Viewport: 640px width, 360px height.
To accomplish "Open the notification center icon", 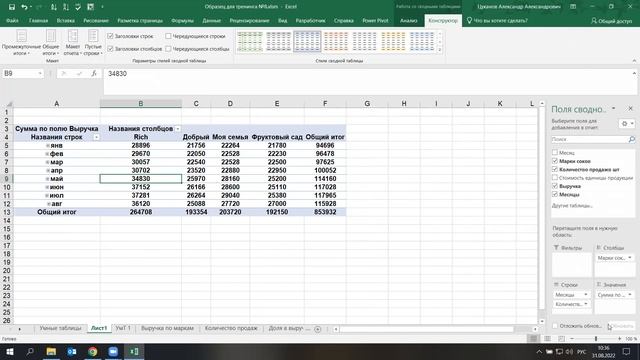I will [x=627, y=351].
